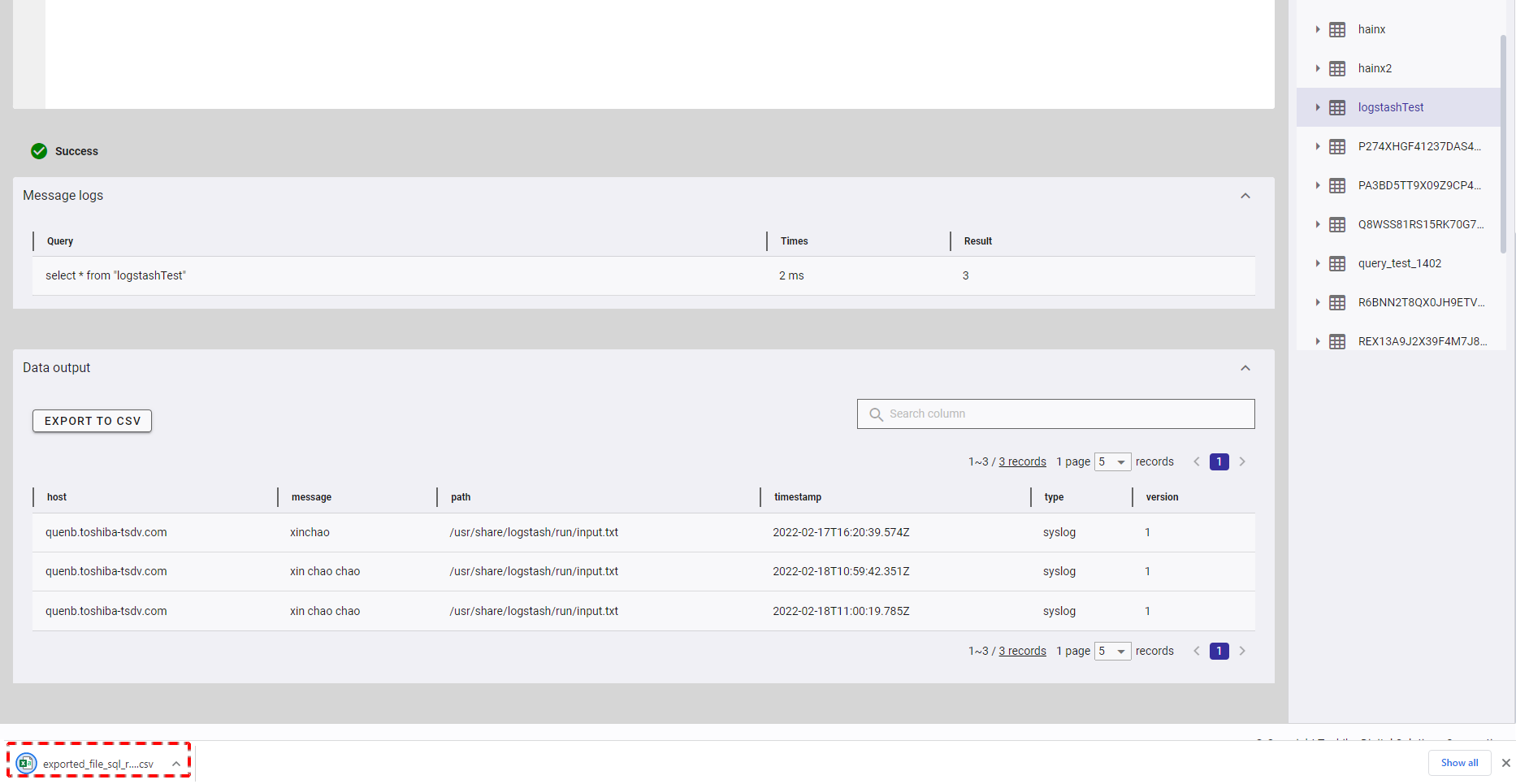The height and width of the screenshot is (784, 1516).
Task: Click Show all downloads button
Action: pyautogui.click(x=1459, y=763)
